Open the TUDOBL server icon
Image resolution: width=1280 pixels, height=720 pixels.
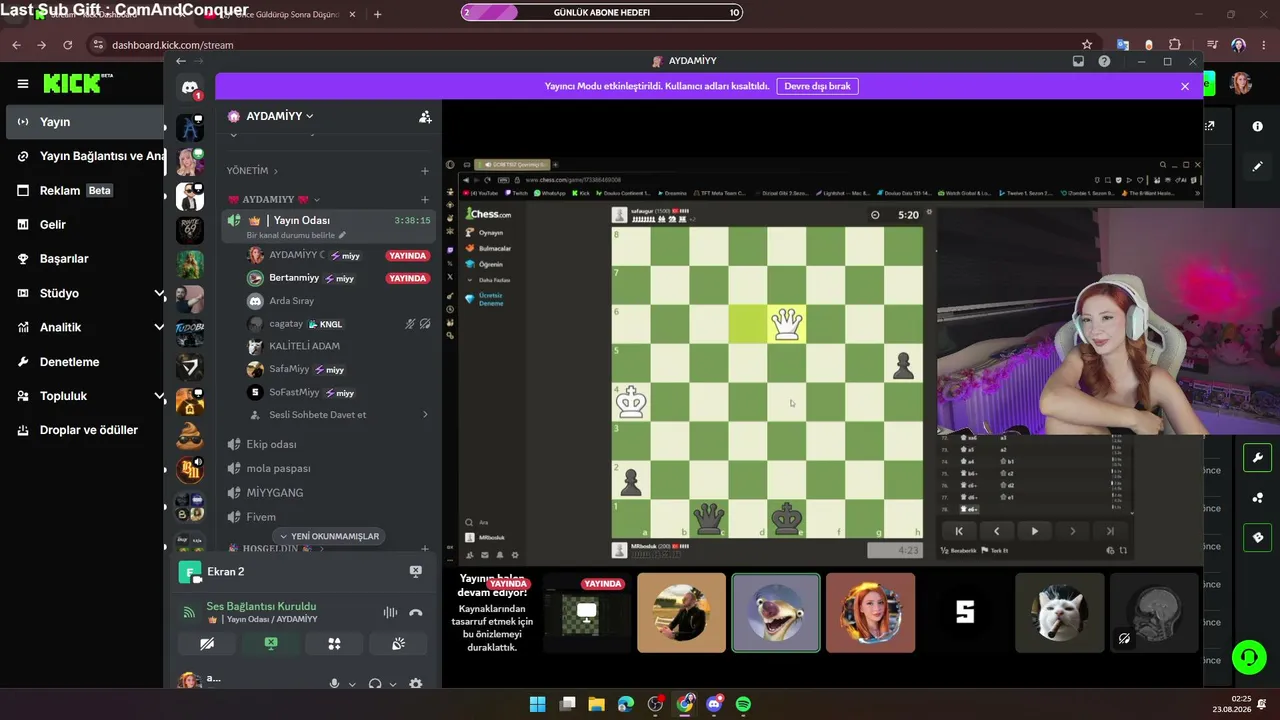[190, 332]
